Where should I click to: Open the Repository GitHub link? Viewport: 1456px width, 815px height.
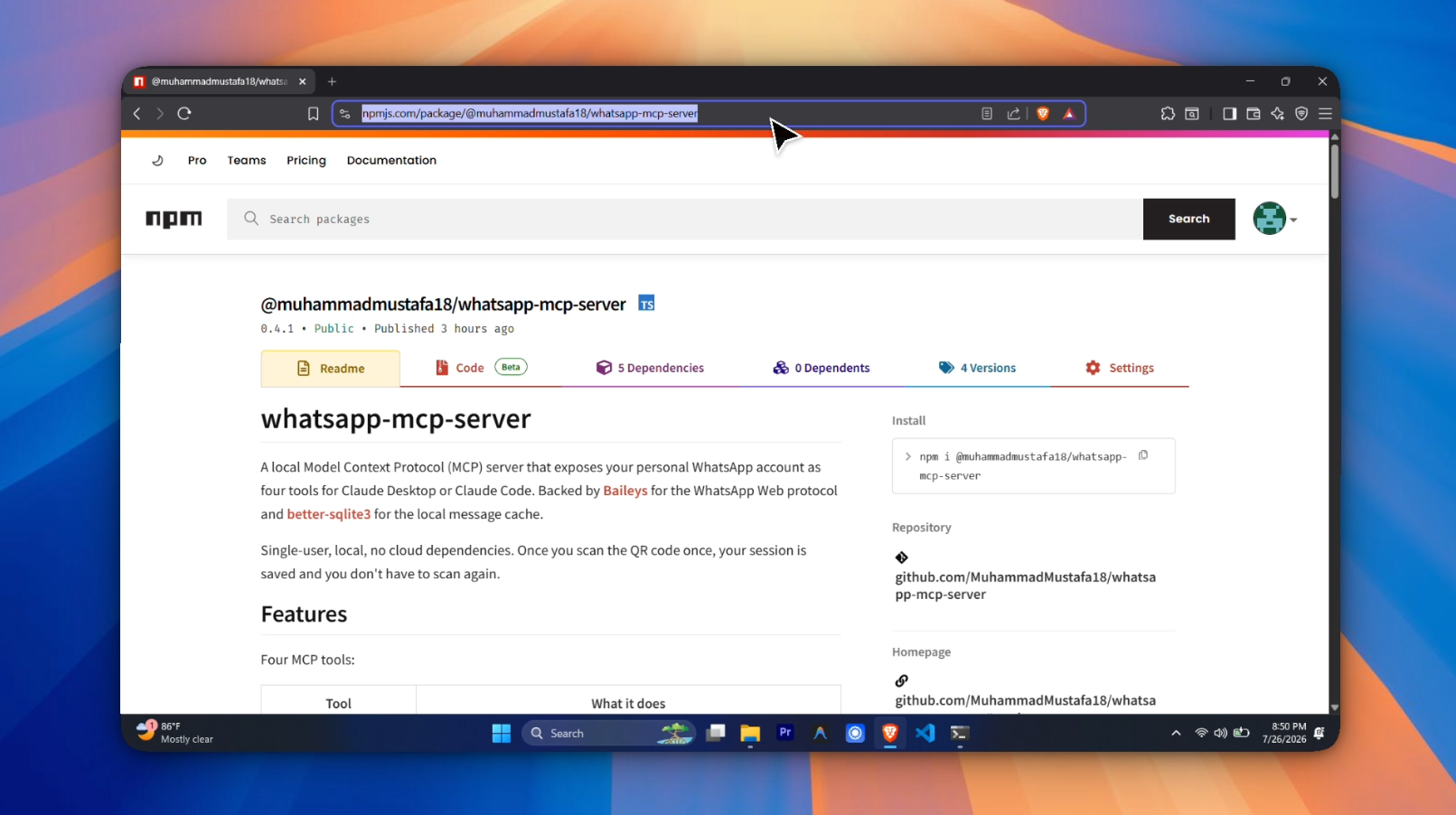(x=1025, y=585)
